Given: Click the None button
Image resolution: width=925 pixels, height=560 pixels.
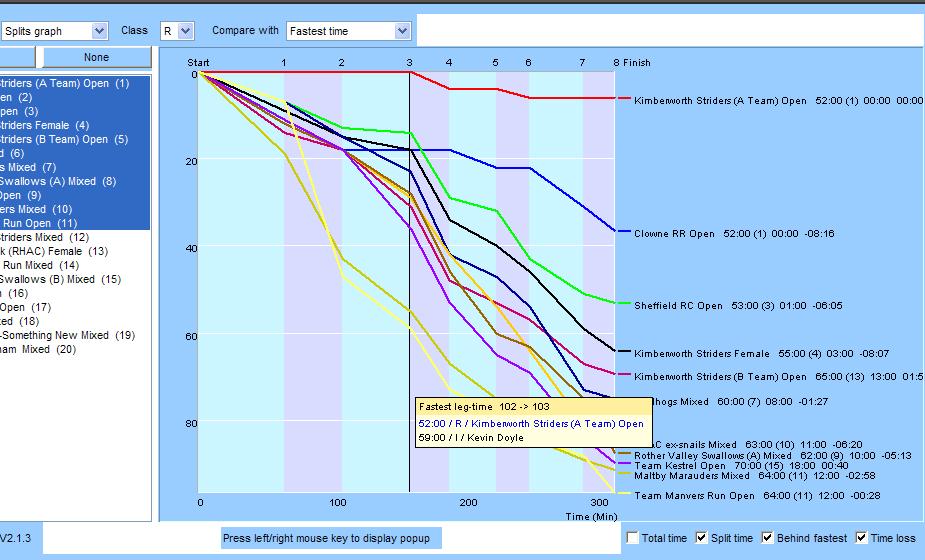Looking at the screenshot, I should coord(96,57).
